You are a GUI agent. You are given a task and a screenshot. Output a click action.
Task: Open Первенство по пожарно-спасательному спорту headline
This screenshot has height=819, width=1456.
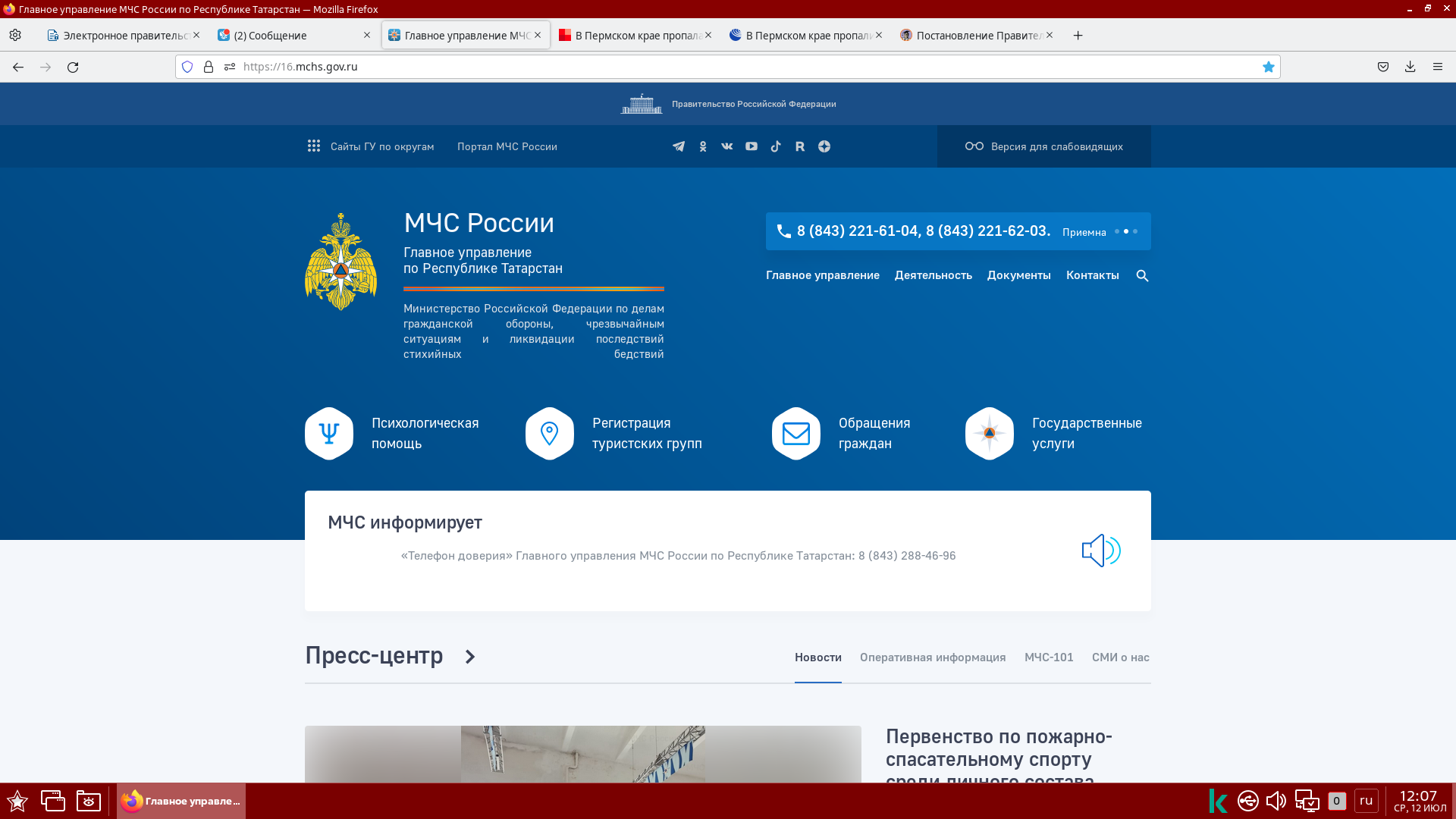[x=999, y=755]
